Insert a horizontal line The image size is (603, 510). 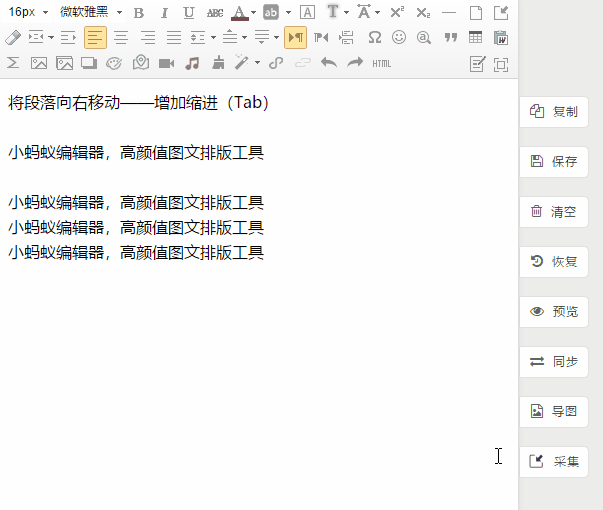click(449, 13)
